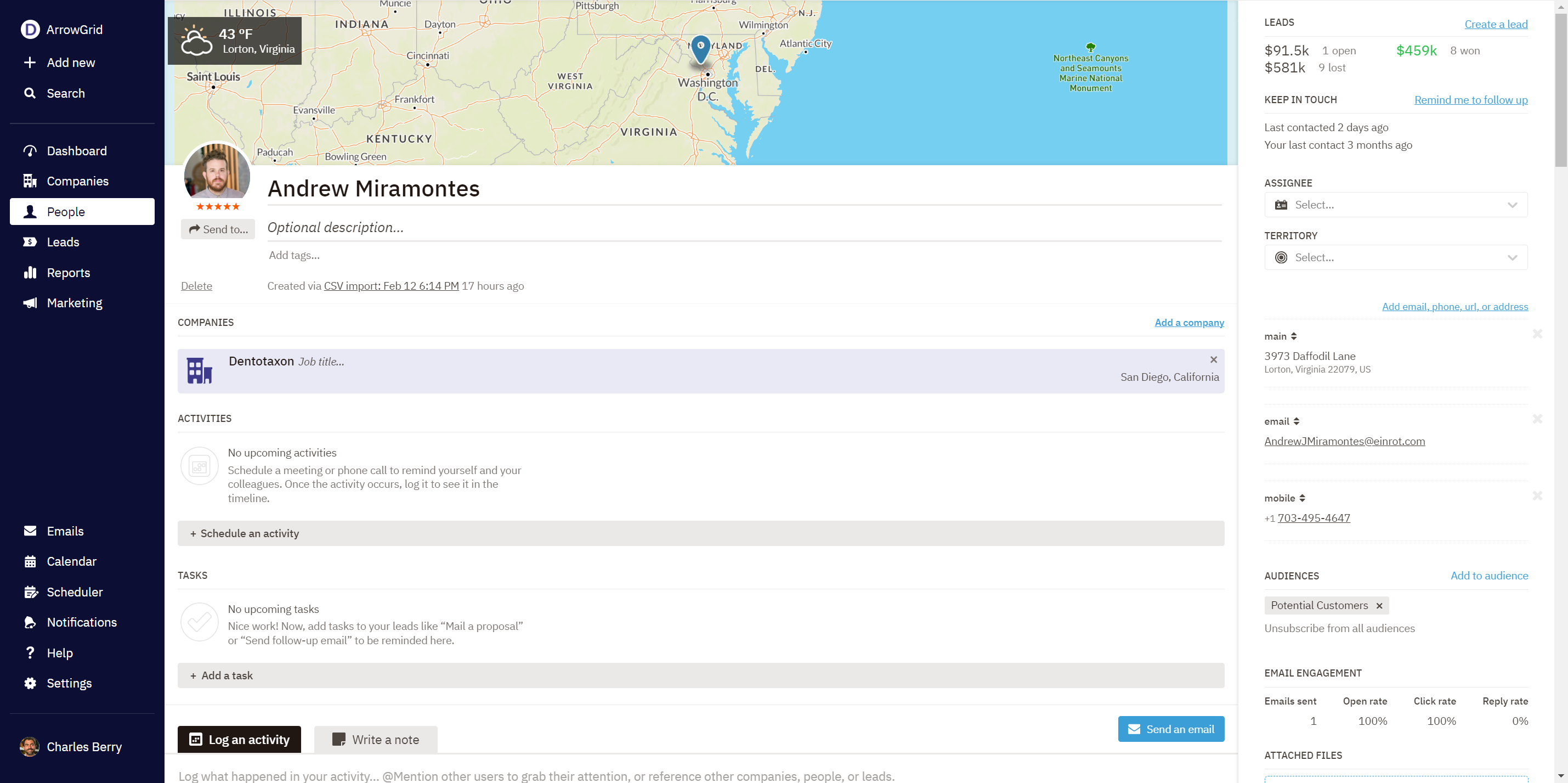Delete the mobile phone entry X
Screen dimensions: 1568x783
pyautogui.click(x=1537, y=496)
